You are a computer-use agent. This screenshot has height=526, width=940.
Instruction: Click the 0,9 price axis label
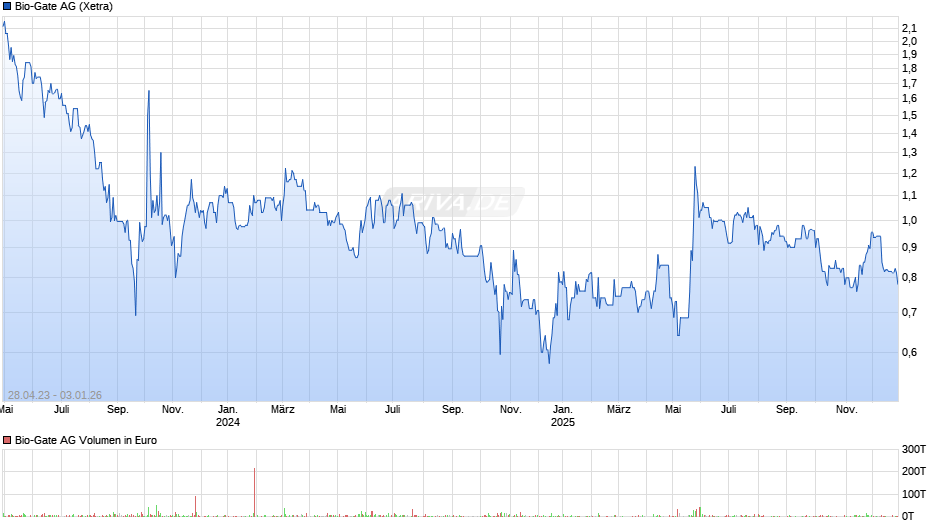(909, 247)
